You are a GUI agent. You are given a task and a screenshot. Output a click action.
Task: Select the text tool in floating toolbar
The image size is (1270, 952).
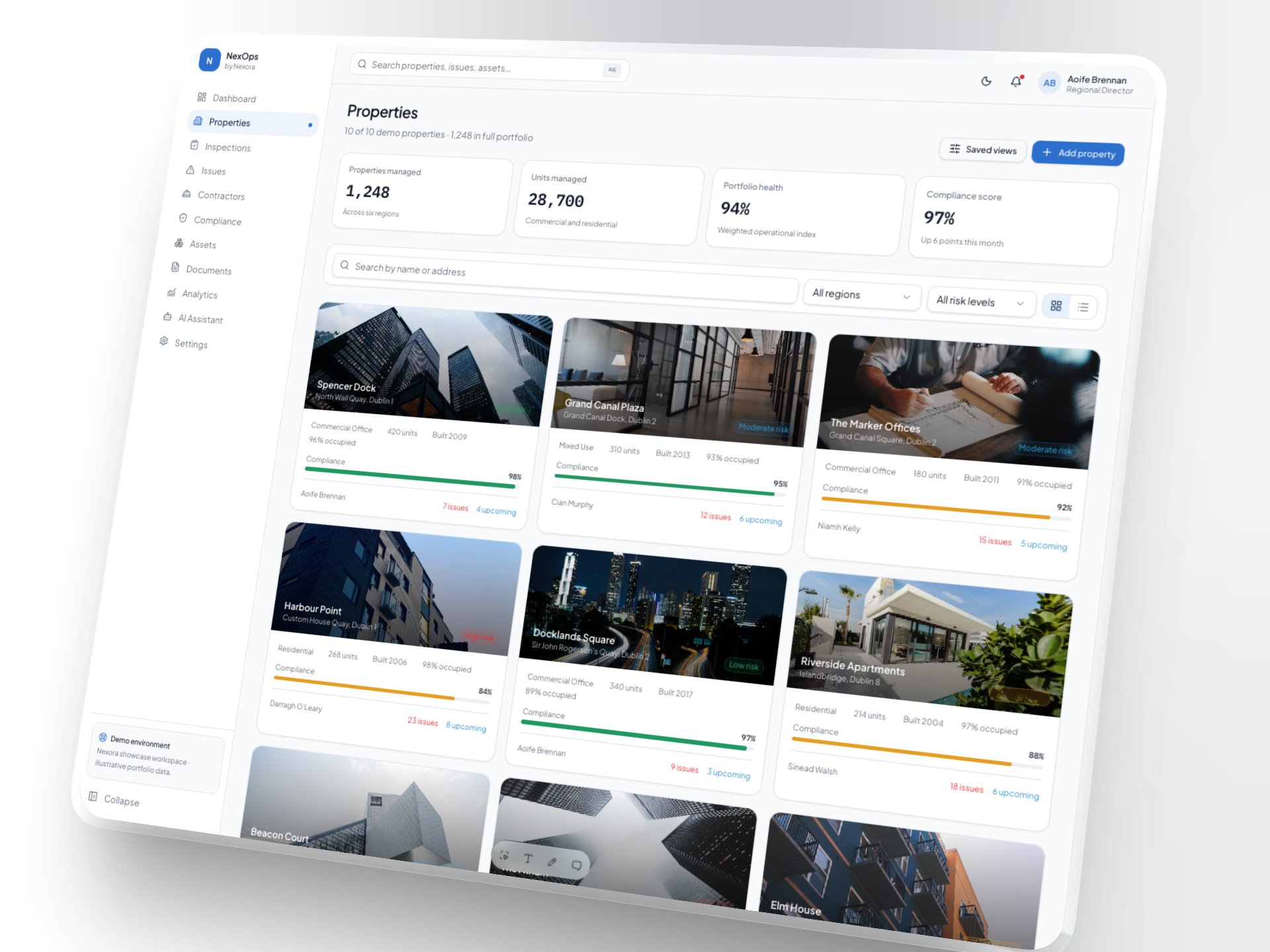[528, 859]
